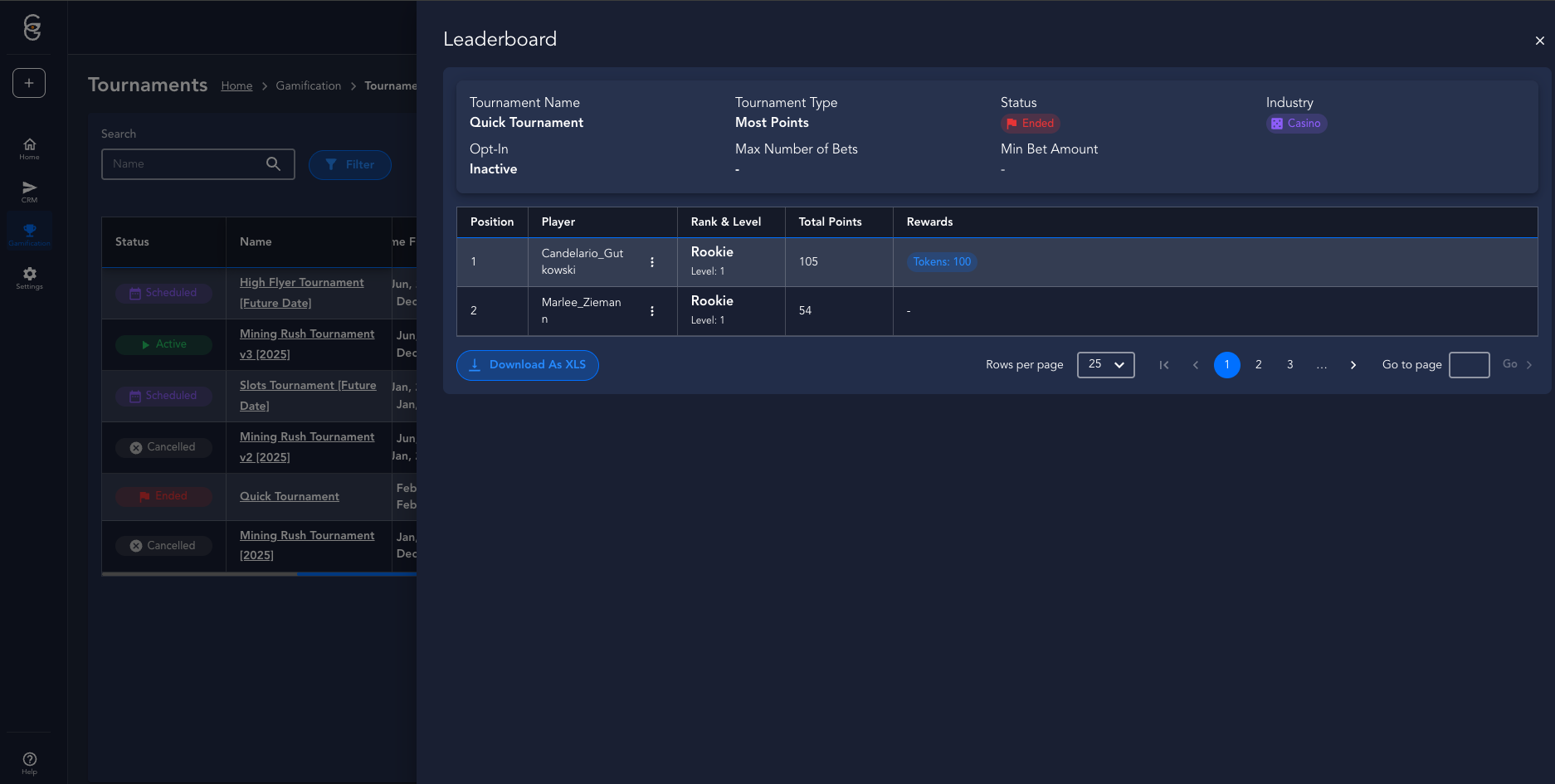Click the plus icon in the sidebar
Screen dimensions: 1555x784
coord(29,83)
